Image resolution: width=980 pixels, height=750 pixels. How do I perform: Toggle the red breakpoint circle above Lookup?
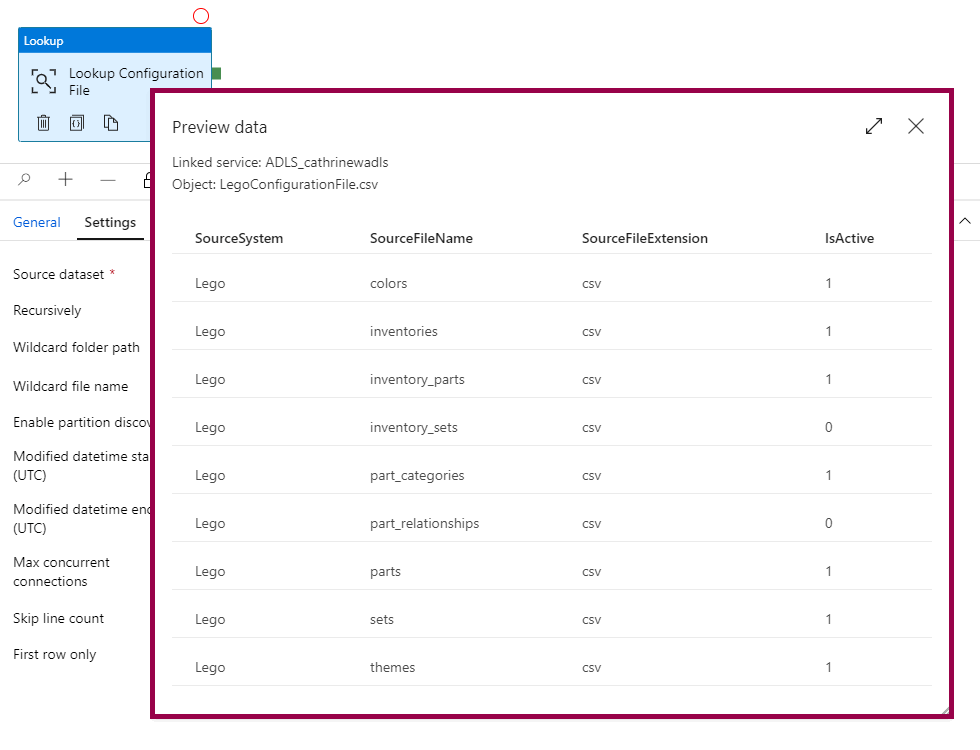point(201,16)
